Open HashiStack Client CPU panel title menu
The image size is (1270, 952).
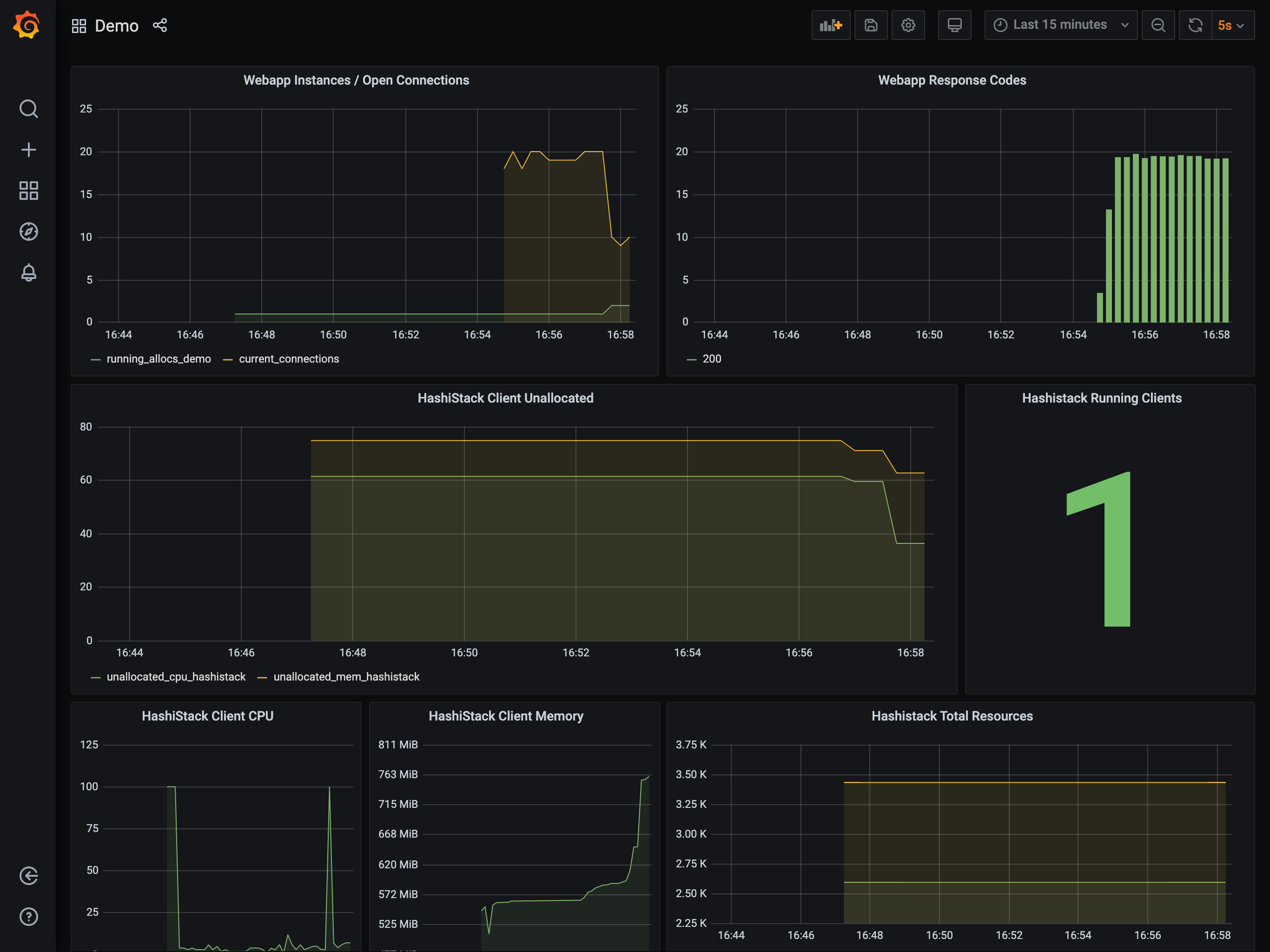(207, 716)
